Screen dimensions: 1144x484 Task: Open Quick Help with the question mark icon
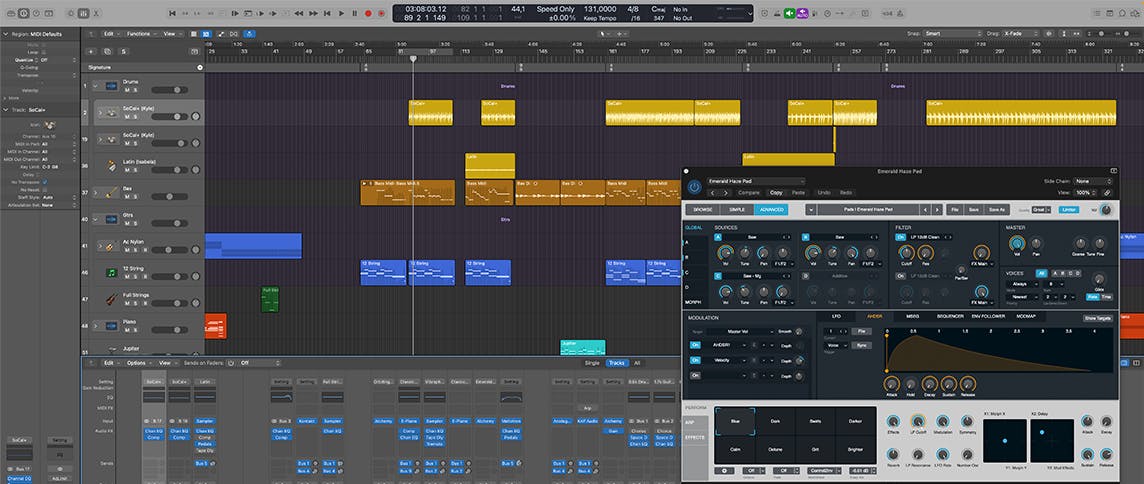tap(36, 13)
